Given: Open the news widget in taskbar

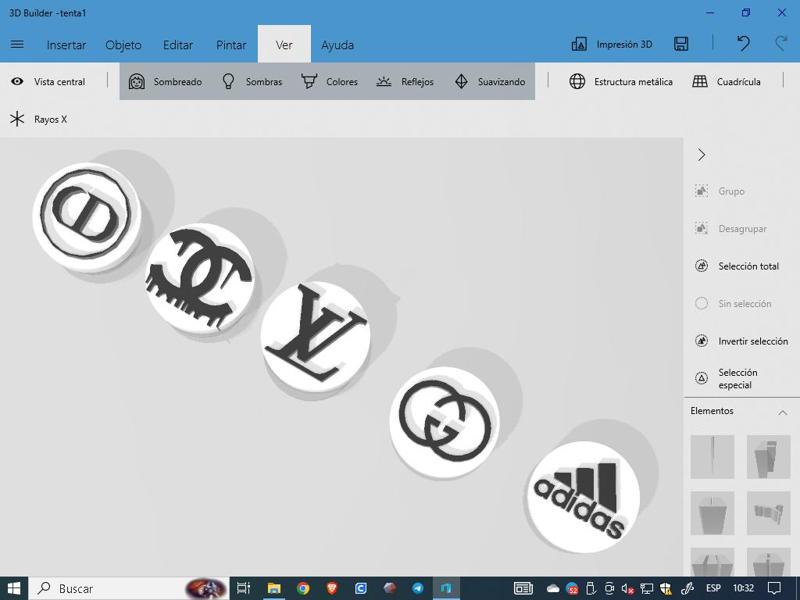Looking at the screenshot, I should [x=523, y=588].
